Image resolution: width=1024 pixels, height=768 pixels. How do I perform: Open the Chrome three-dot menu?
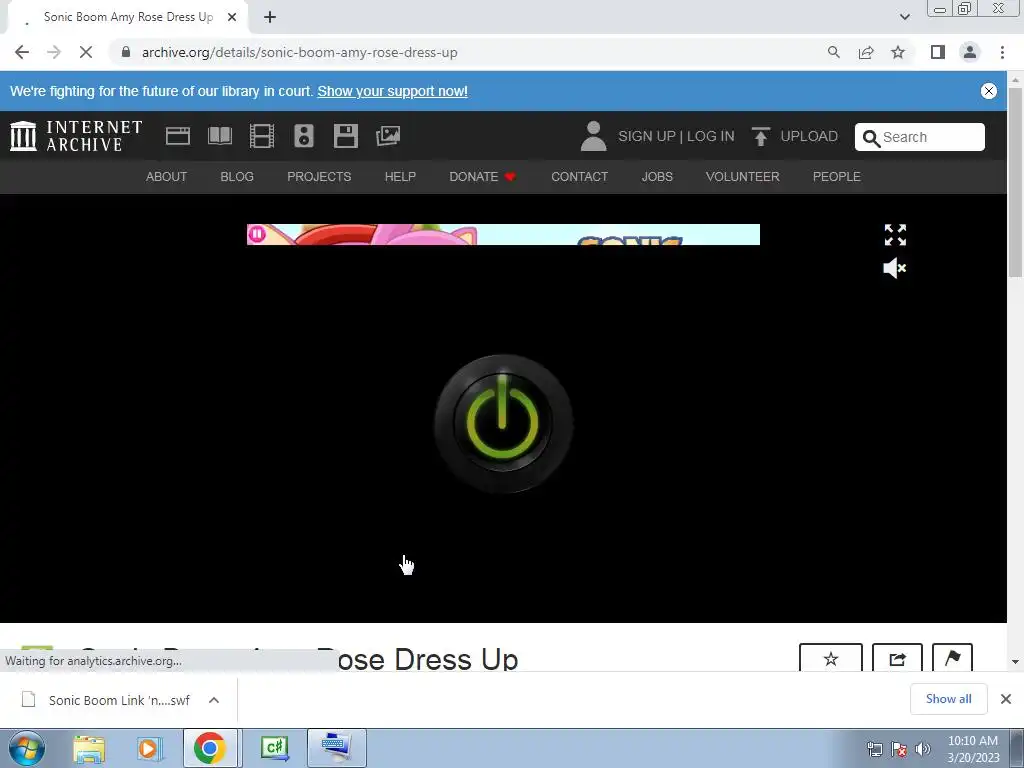coord(1002,52)
